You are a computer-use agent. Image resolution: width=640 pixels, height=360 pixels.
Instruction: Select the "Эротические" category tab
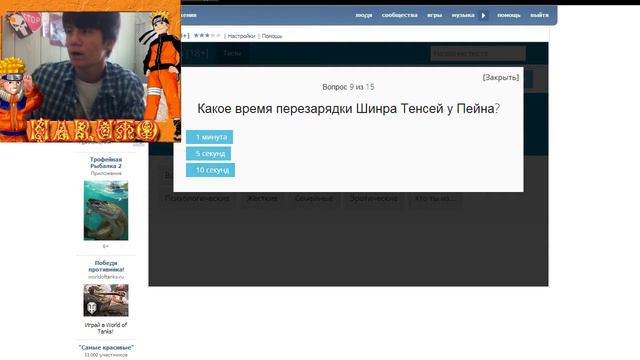coord(373,199)
